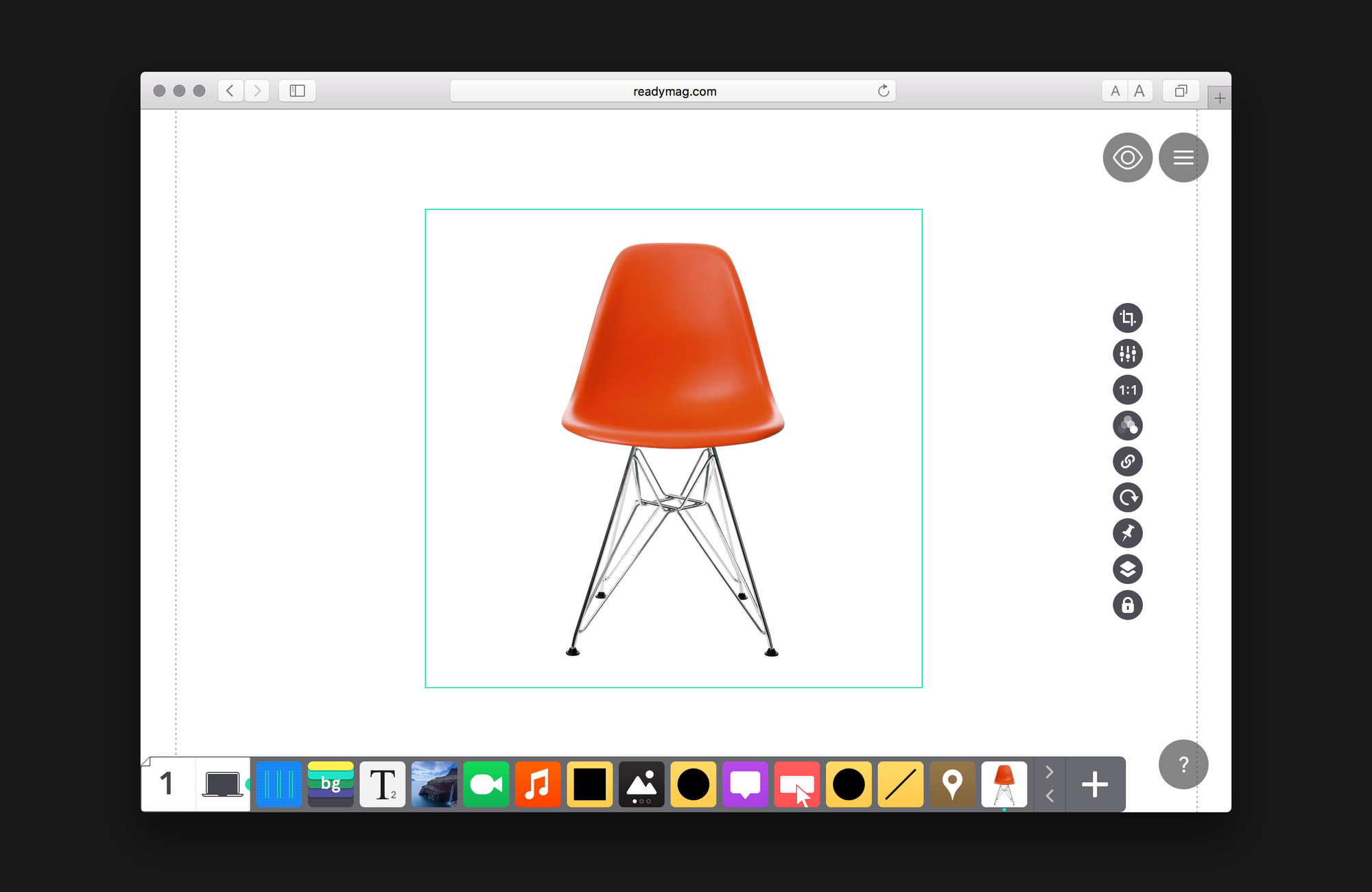
Task: Open the grid columns settings
Action: click(279, 784)
